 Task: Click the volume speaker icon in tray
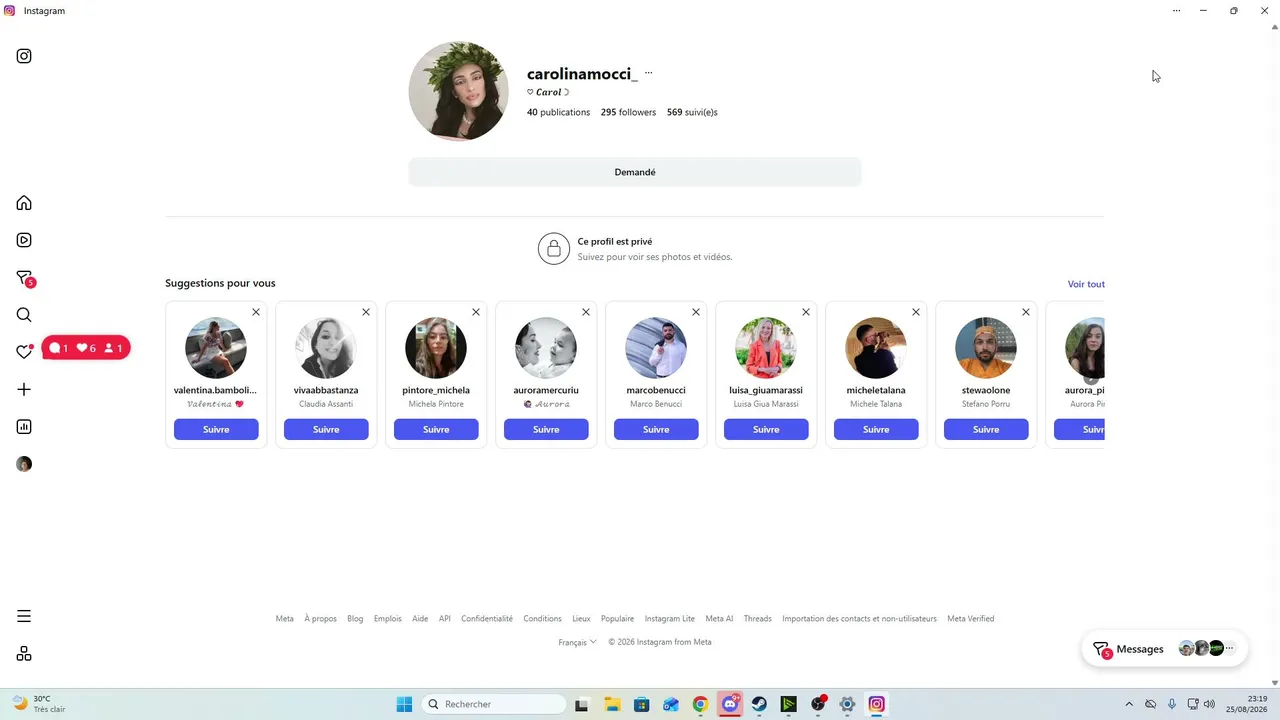point(1209,704)
